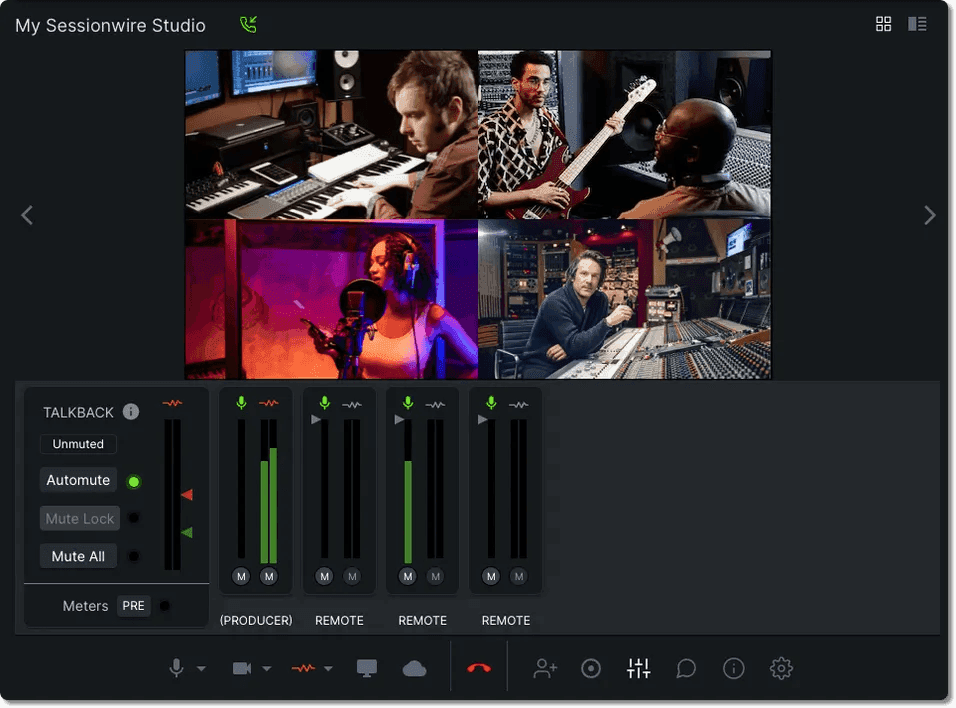956x708 pixels.
Task: Start recording with the record icon
Action: pyautogui.click(x=591, y=667)
